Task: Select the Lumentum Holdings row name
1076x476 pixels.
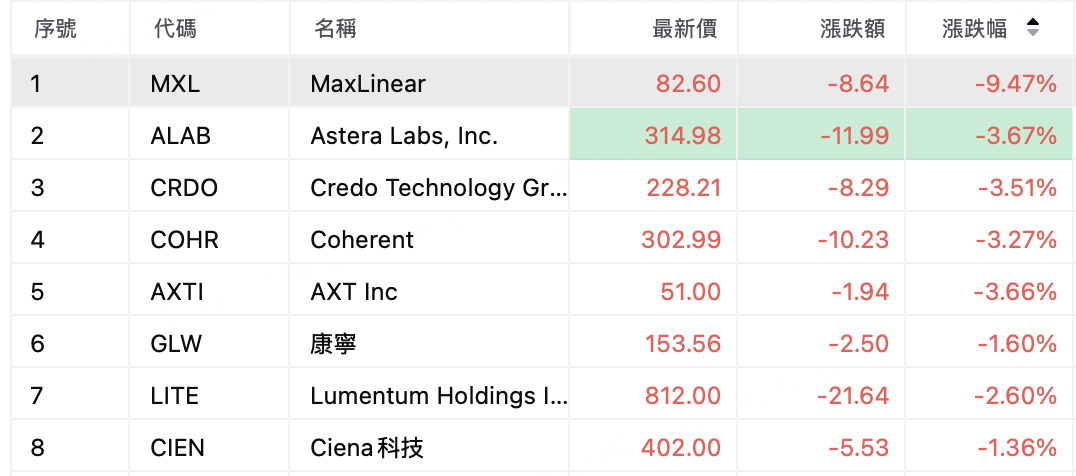Action: [439, 396]
